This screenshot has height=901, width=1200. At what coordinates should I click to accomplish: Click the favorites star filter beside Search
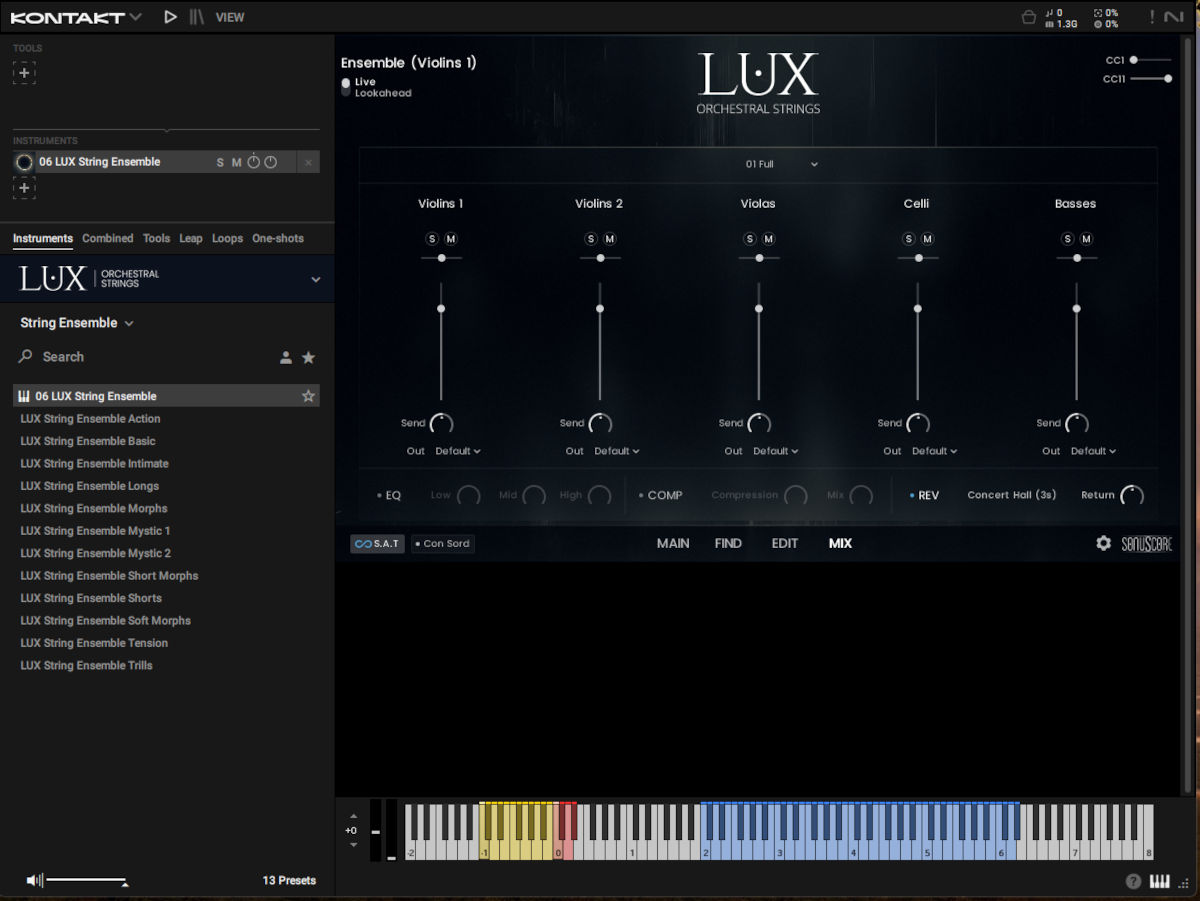pos(308,357)
